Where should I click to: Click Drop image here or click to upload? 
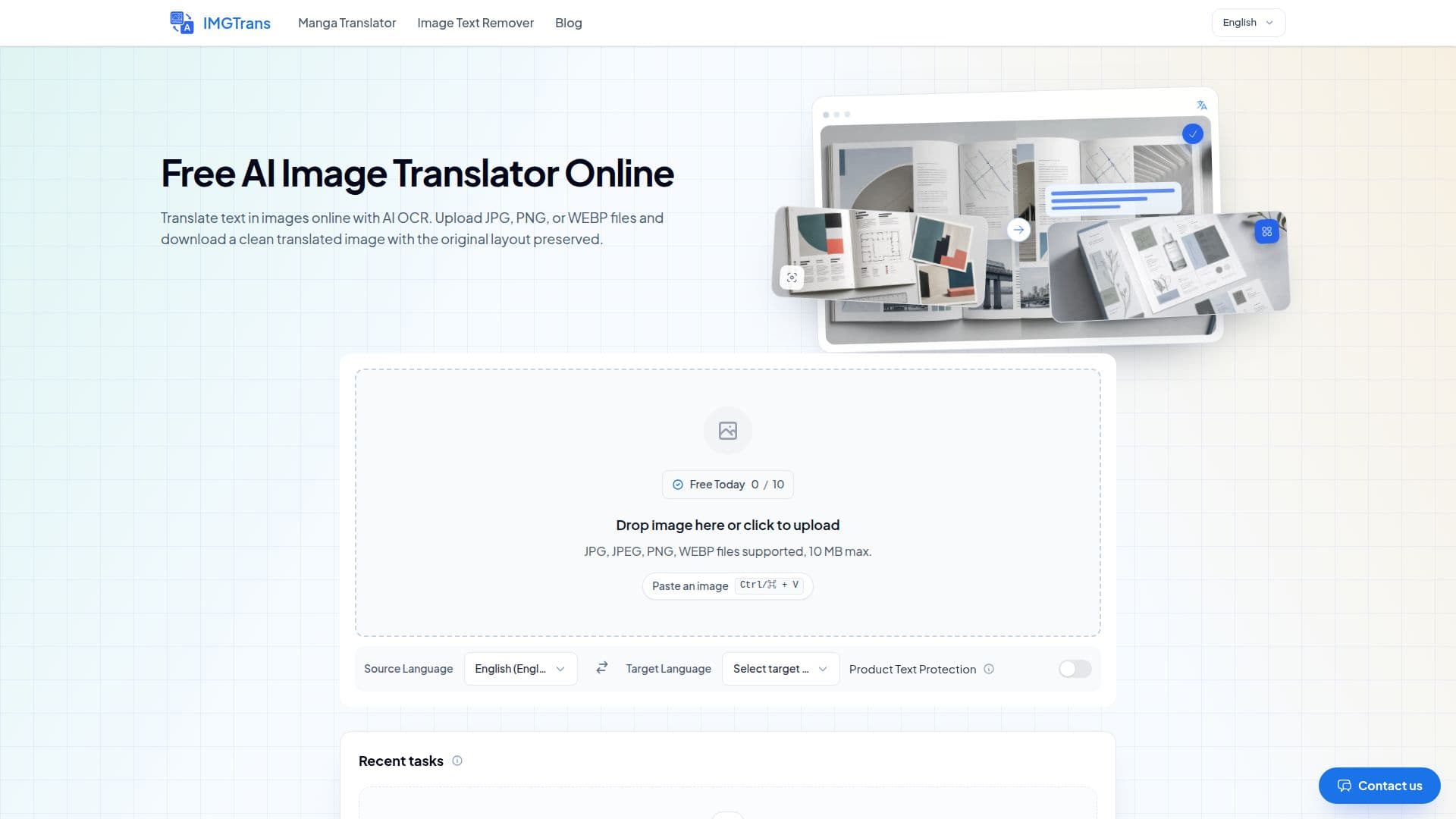[x=728, y=525]
